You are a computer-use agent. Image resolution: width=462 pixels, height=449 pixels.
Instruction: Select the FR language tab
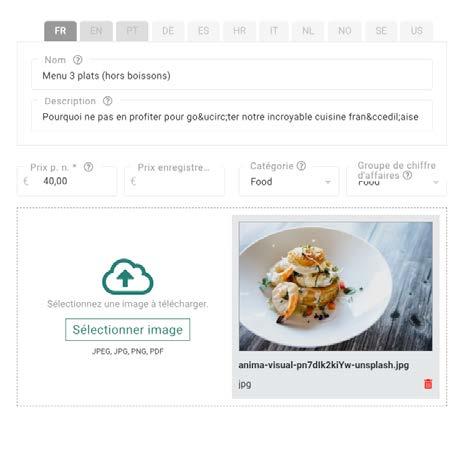coord(60,31)
